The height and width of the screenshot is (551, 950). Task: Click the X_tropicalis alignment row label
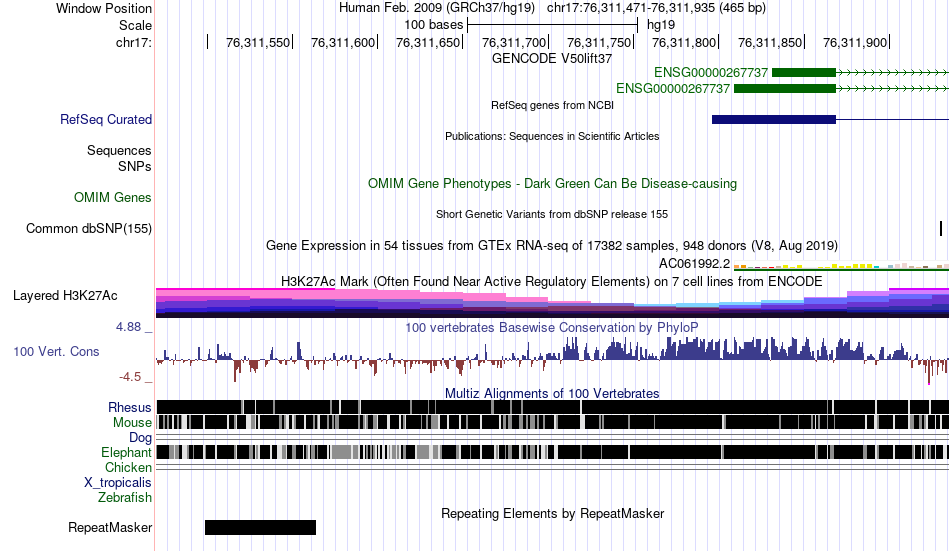tap(118, 483)
